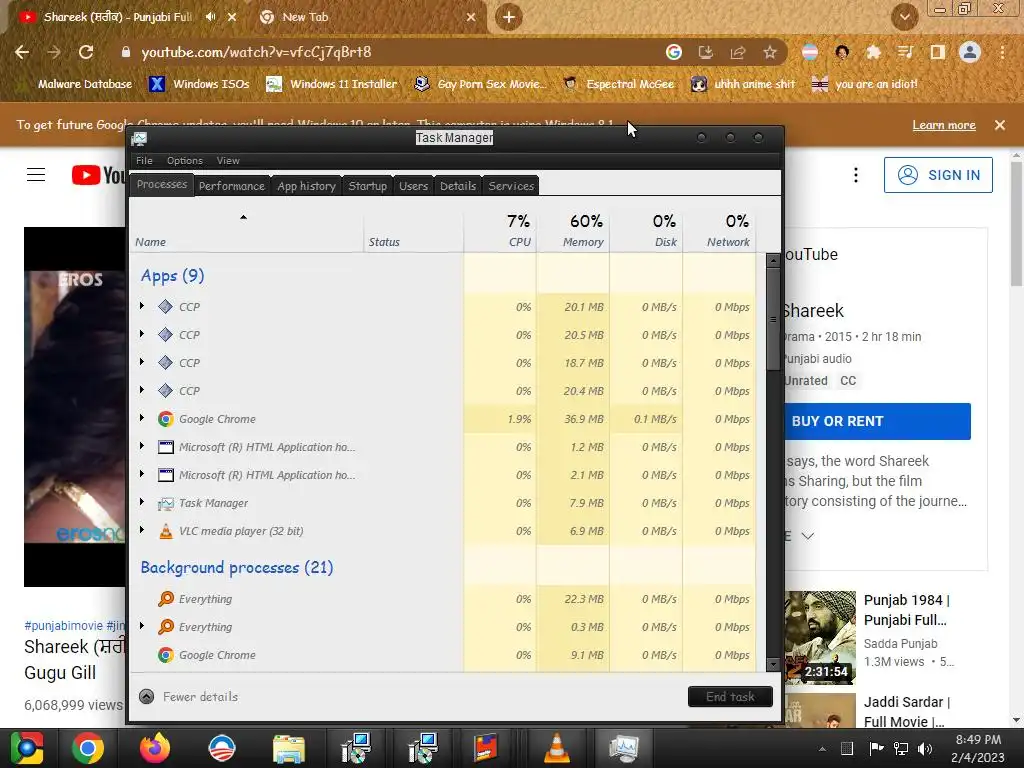Expand second Everything background process
Viewport: 1024px width, 768px height.
(x=142, y=626)
